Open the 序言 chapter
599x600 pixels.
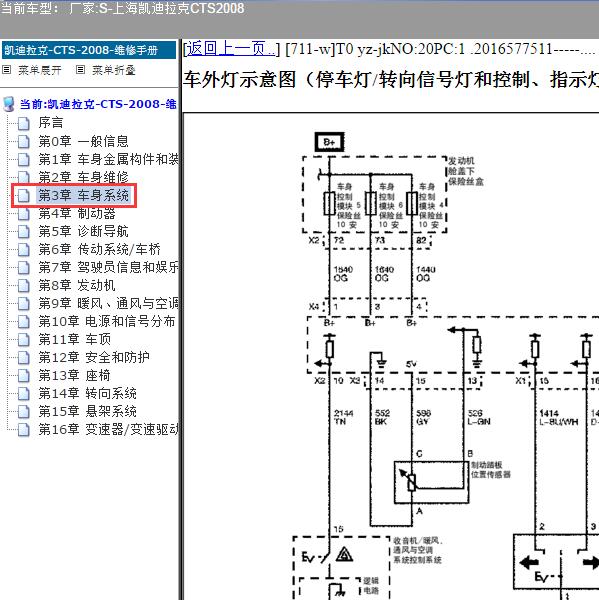click(x=51, y=123)
